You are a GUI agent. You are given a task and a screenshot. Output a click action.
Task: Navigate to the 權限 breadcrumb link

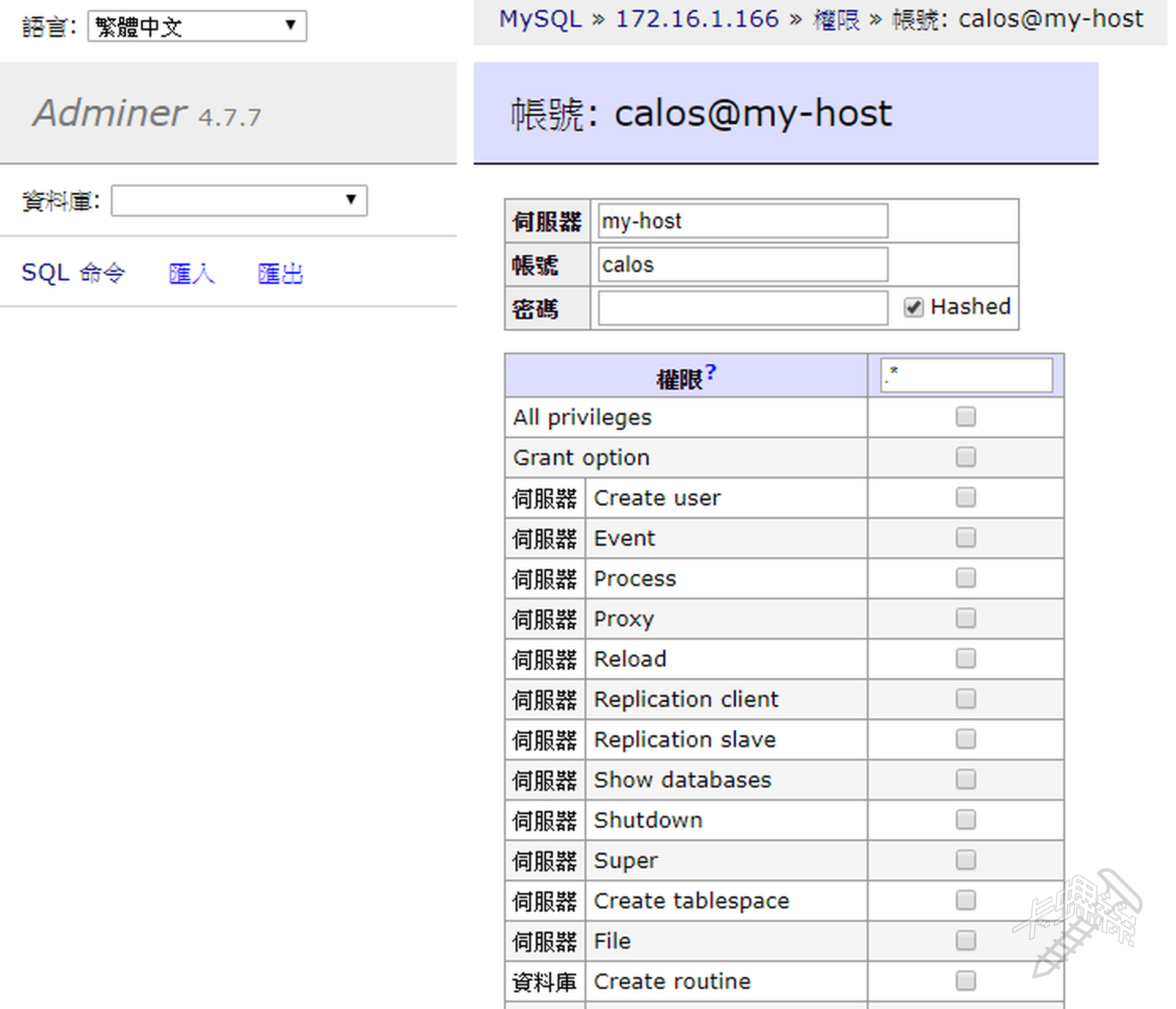click(836, 20)
